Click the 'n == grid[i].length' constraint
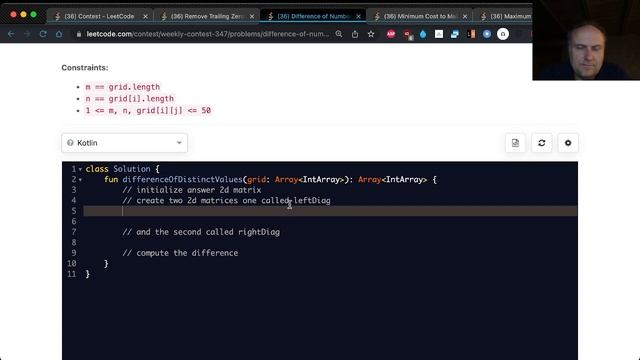Screen dimensions: 640x360 [x=129, y=99]
